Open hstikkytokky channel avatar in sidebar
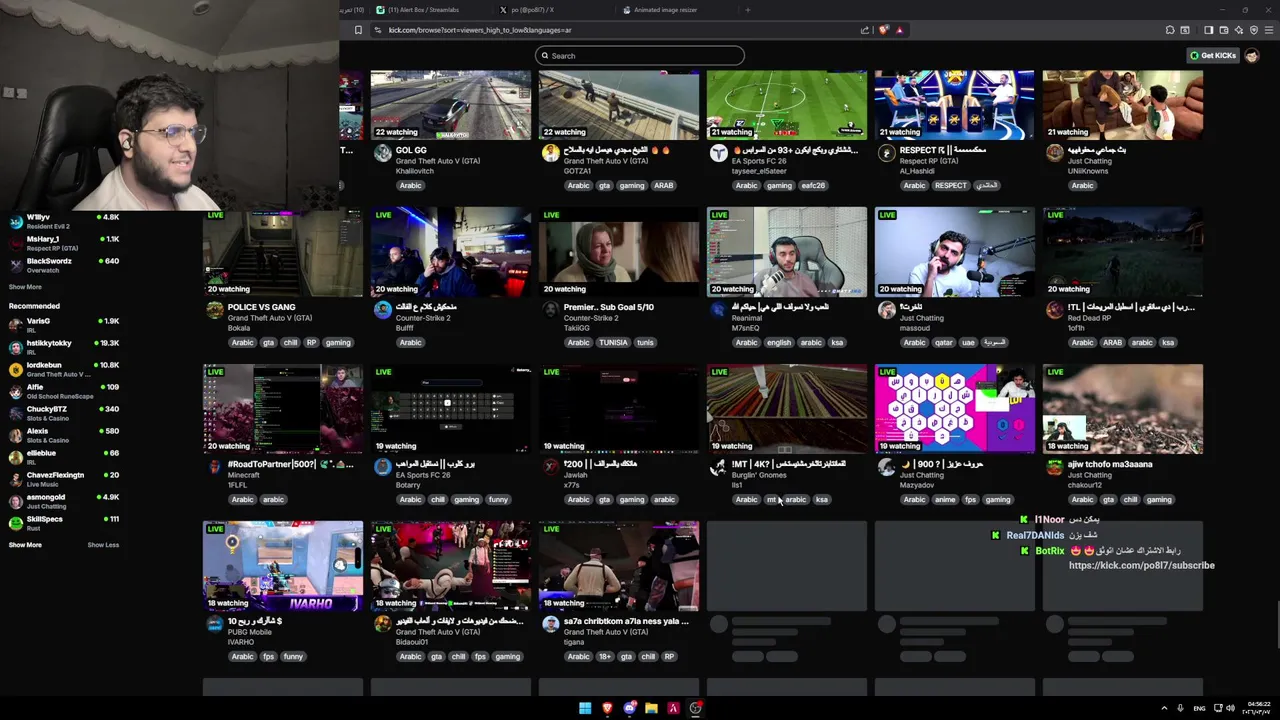1280x720 pixels. [x=15, y=347]
